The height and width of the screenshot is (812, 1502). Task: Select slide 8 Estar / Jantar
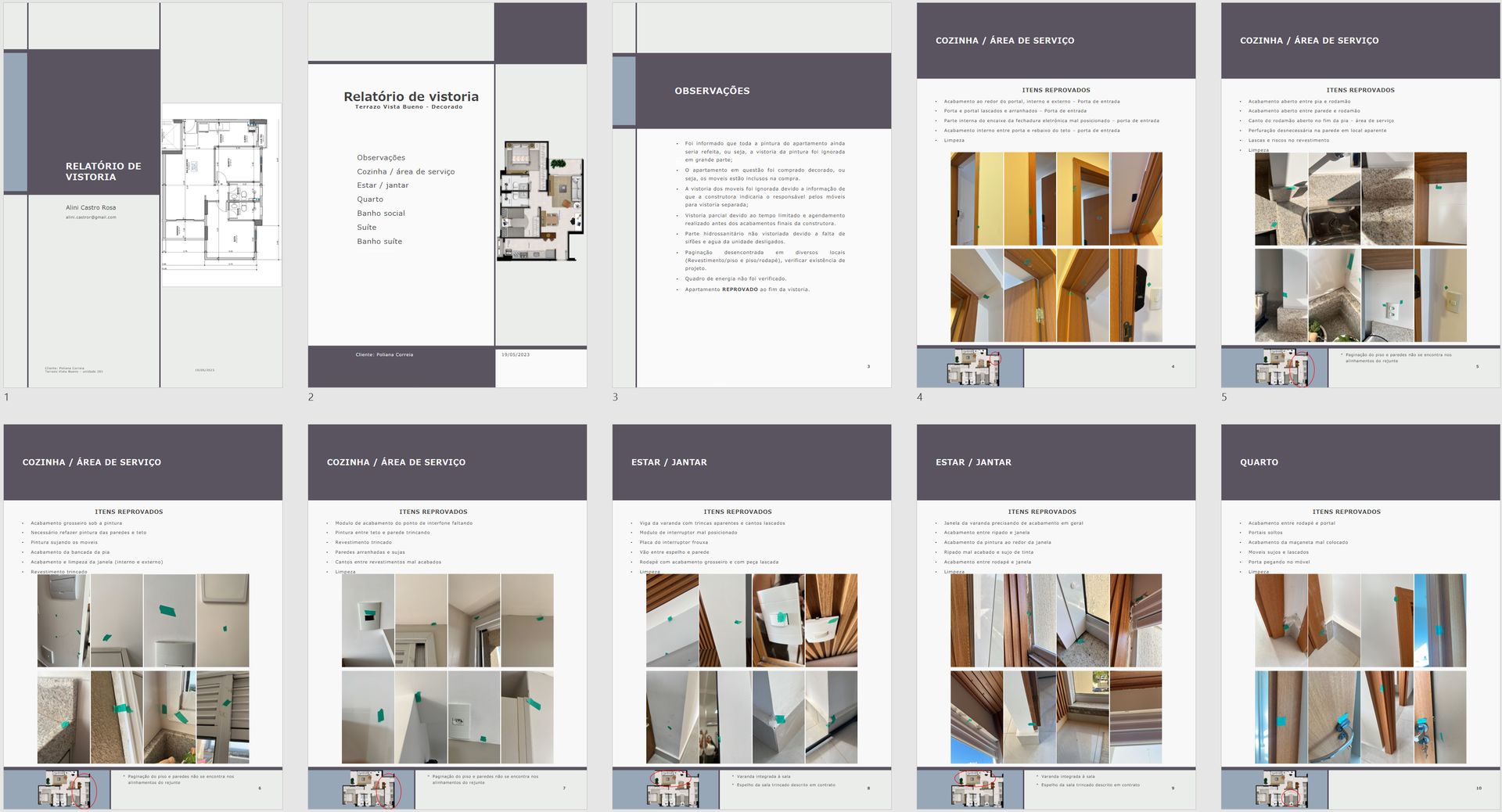click(752, 616)
